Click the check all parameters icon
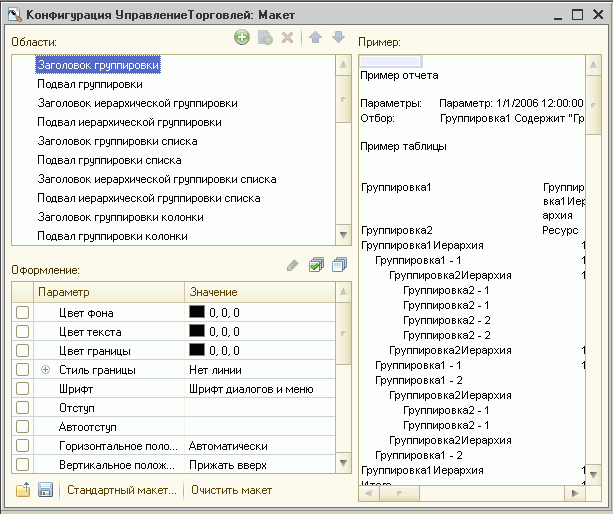Viewport: 613px width, 514px height. [x=316, y=265]
